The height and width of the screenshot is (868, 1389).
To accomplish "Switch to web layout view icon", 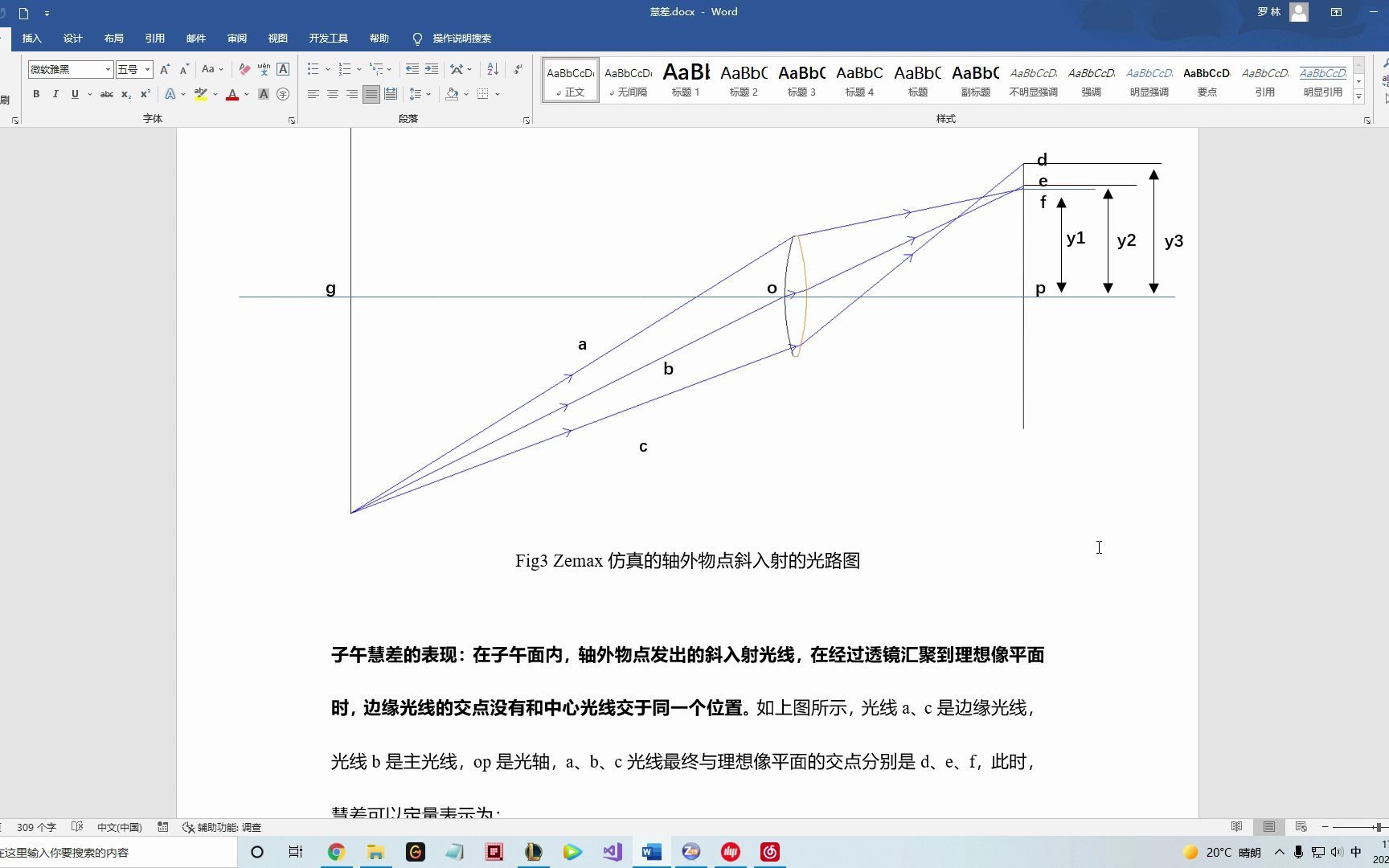I will (x=1301, y=827).
